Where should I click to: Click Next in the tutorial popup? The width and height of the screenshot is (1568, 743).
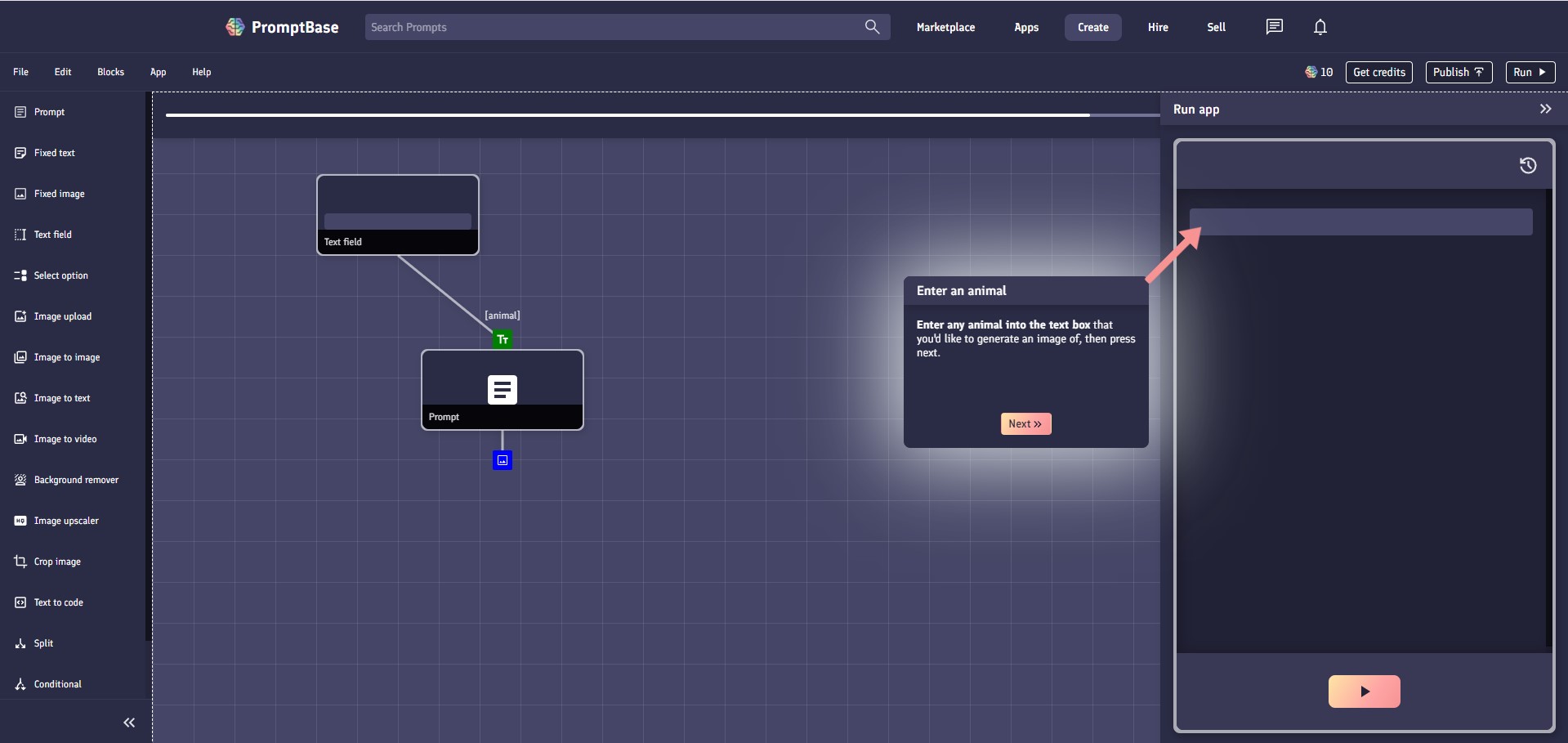coord(1025,423)
